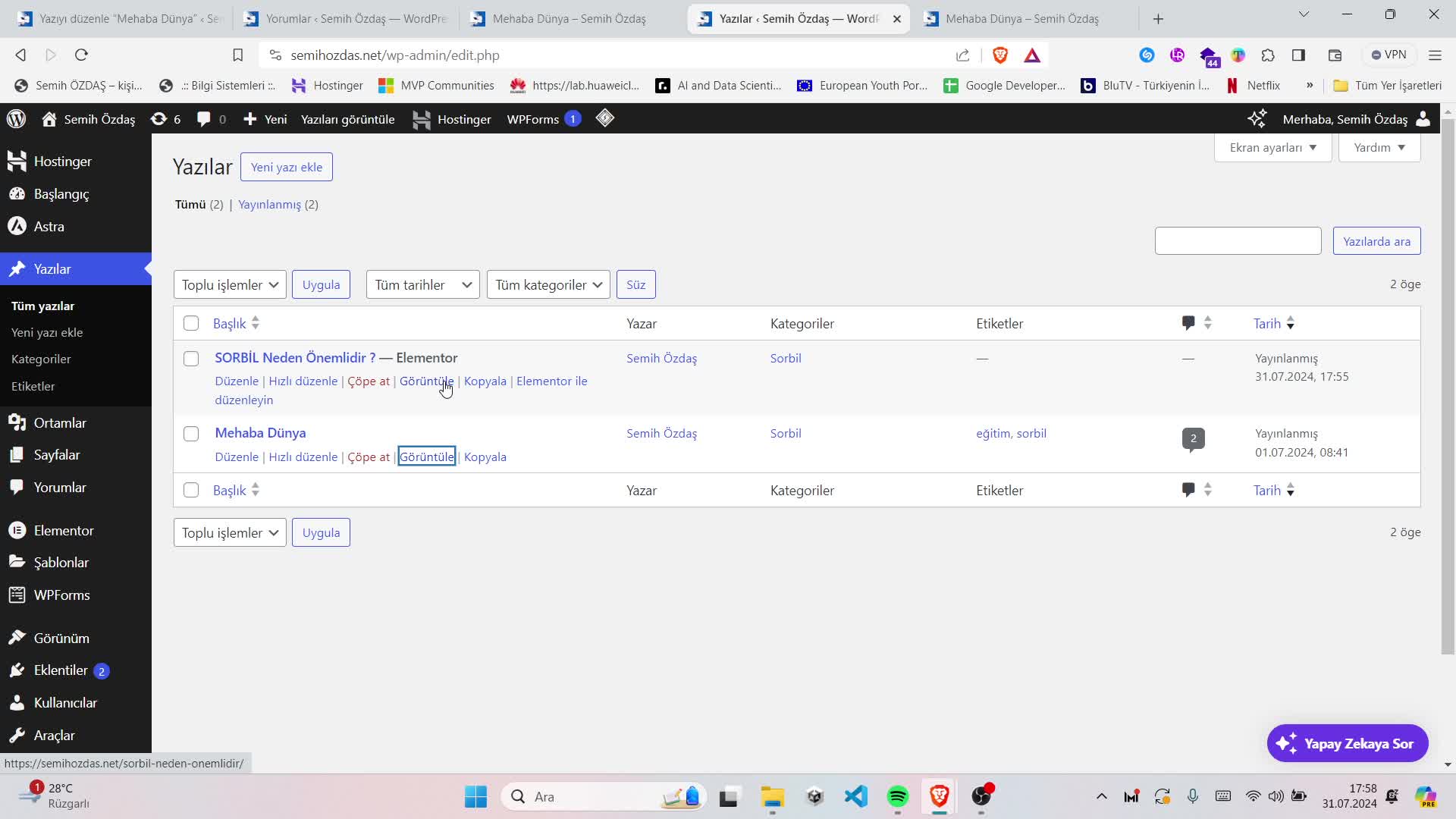This screenshot has width=1456, height=819.
Task: Open the Tüm kategoriler category dropdown
Action: coord(548,284)
